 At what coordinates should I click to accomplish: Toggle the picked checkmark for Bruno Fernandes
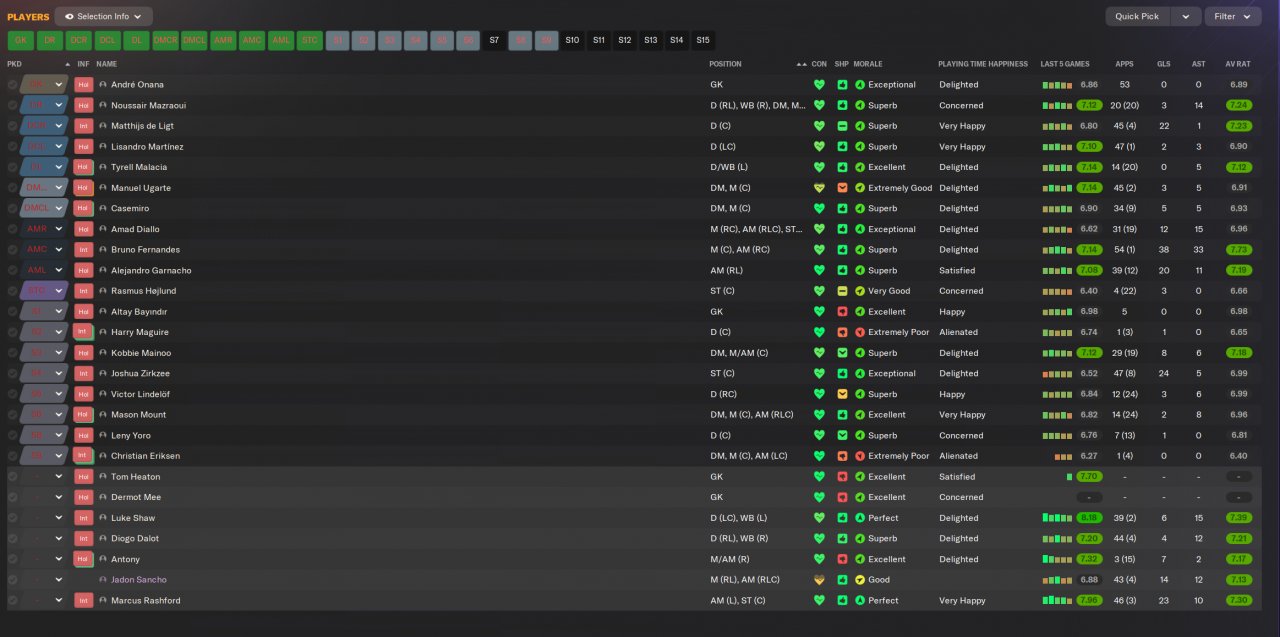[x=12, y=250]
